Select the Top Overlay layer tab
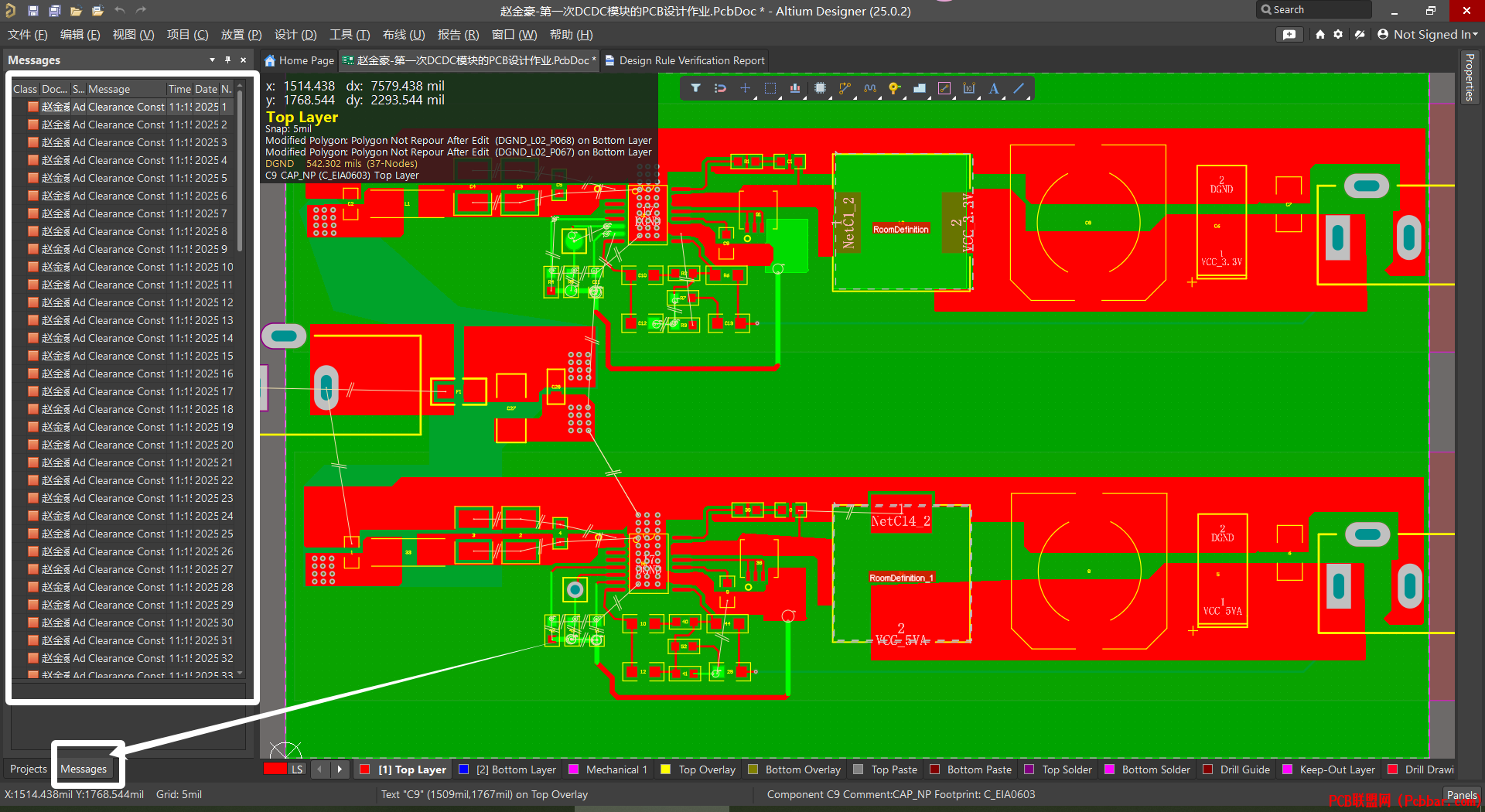 698,769
